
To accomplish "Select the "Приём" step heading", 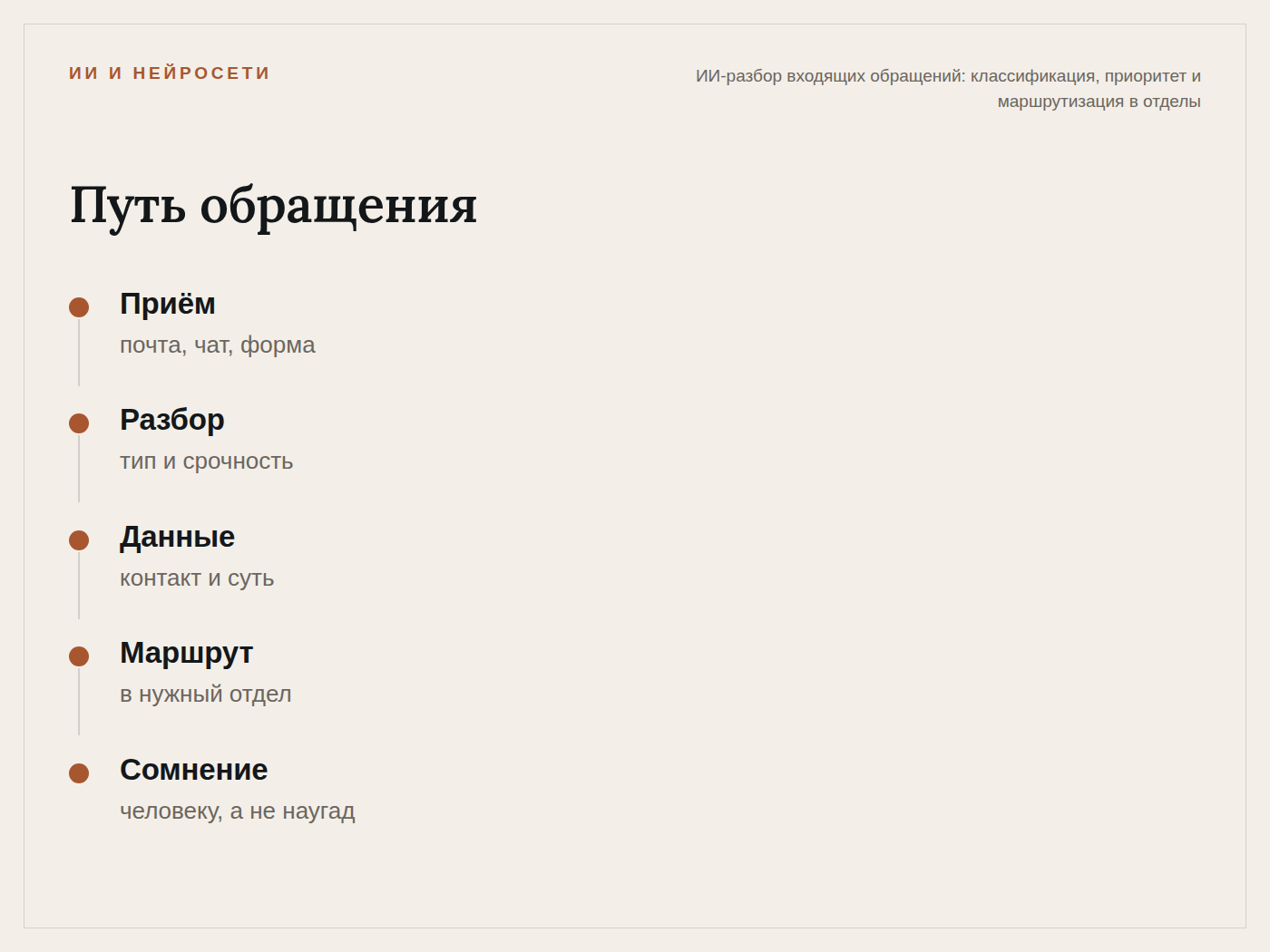I will (x=168, y=304).
